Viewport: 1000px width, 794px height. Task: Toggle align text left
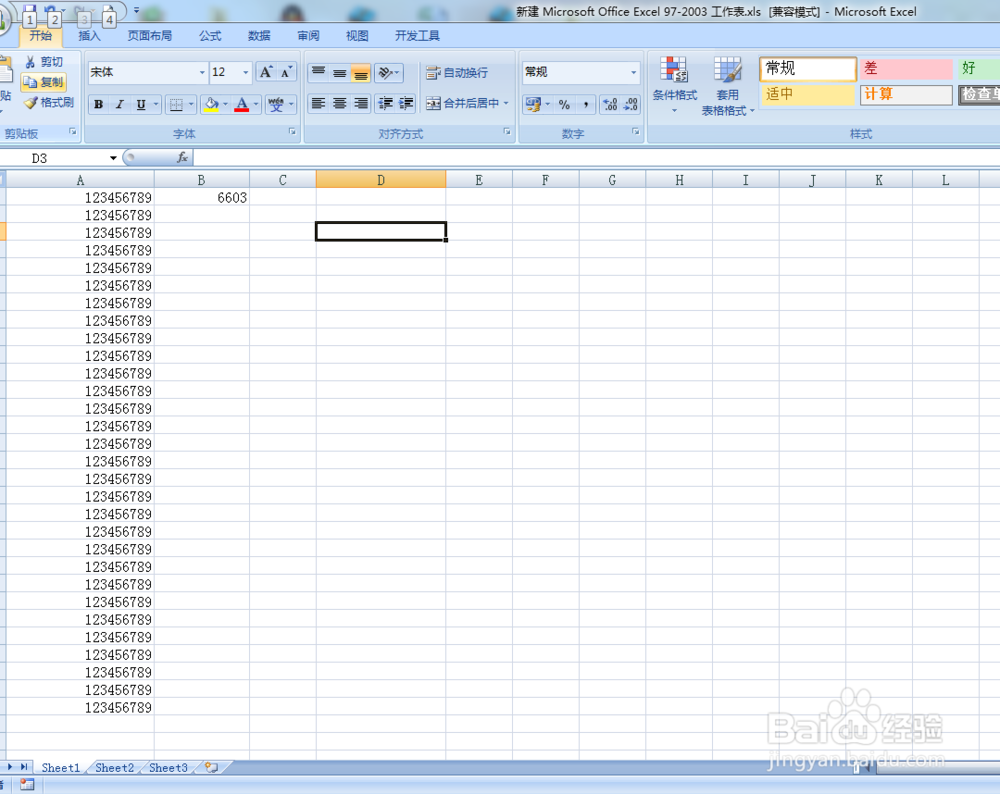318,103
